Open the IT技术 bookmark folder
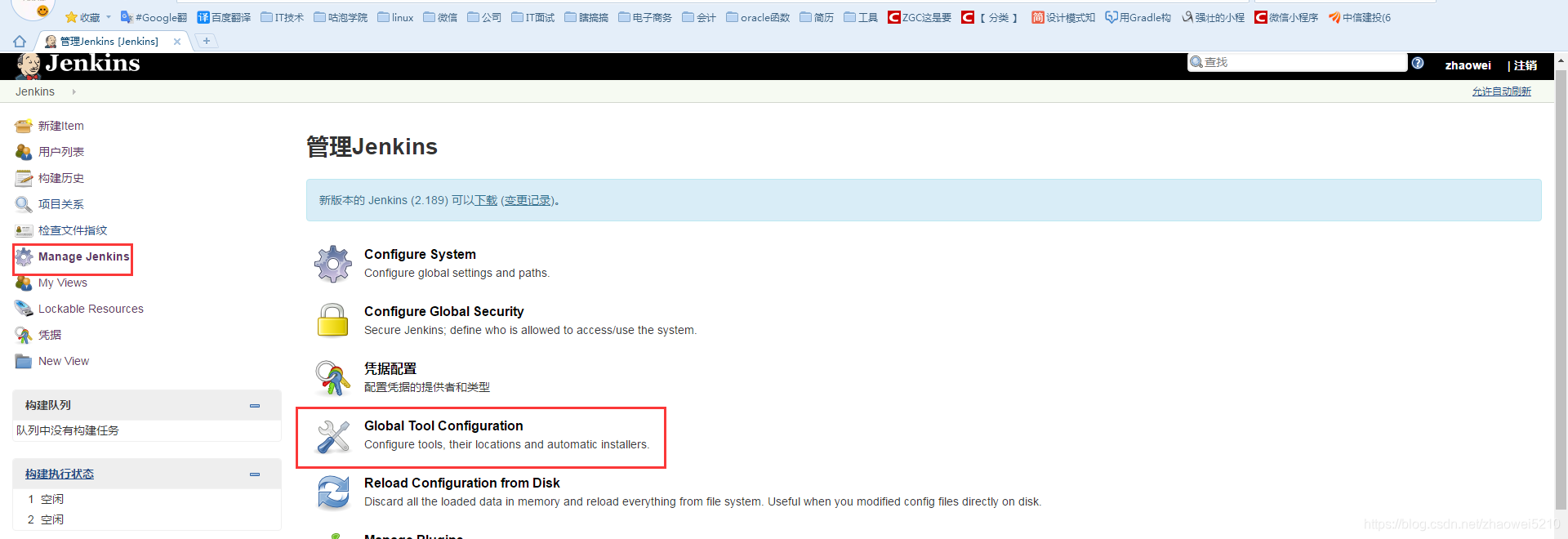 (x=282, y=17)
